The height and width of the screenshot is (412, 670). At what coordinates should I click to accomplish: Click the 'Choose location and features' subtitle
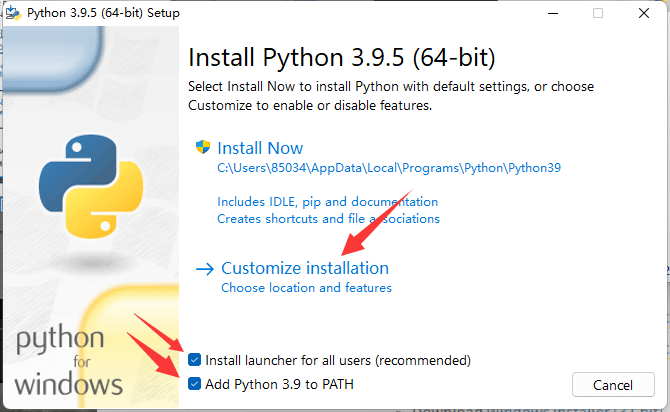coord(306,288)
